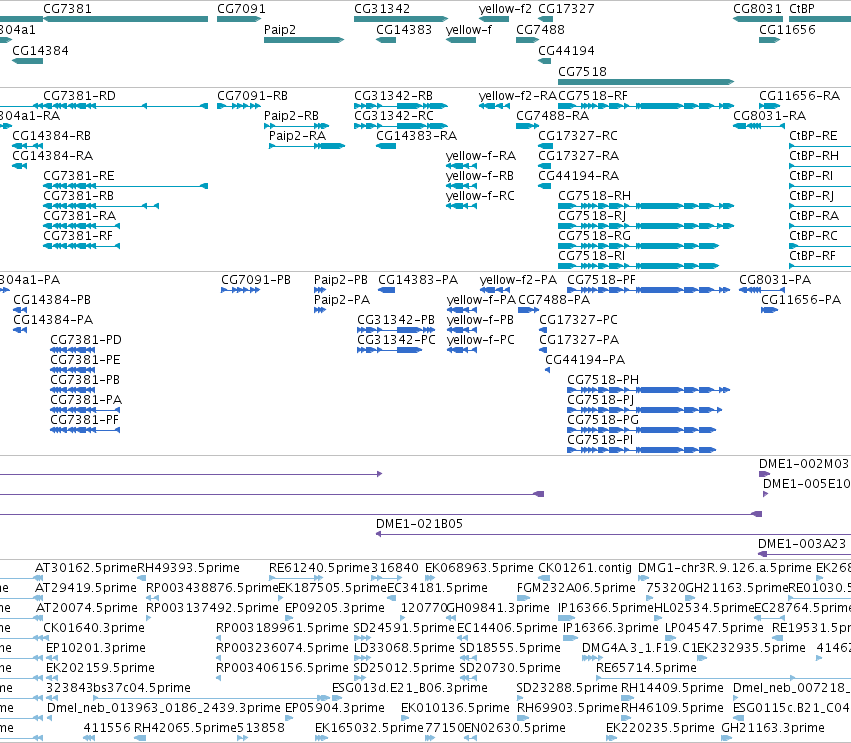Select the SD23288.5prime EST label
This screenshot has width=851, height=743.
pos(567,688)
